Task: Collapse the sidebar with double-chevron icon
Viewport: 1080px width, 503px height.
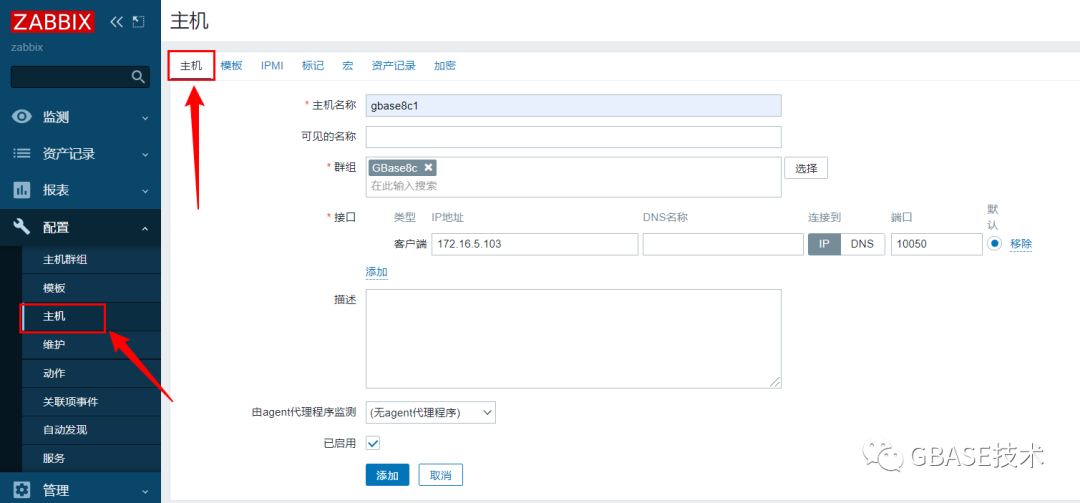Action: pyautogui.click(x=116, y=21)
